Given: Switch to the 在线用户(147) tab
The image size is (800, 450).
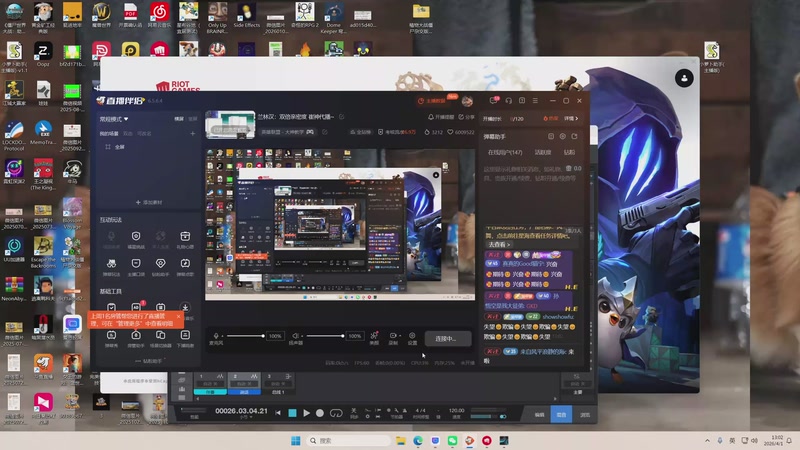Looking at the screenshot, I should click(x=505, y=152).
